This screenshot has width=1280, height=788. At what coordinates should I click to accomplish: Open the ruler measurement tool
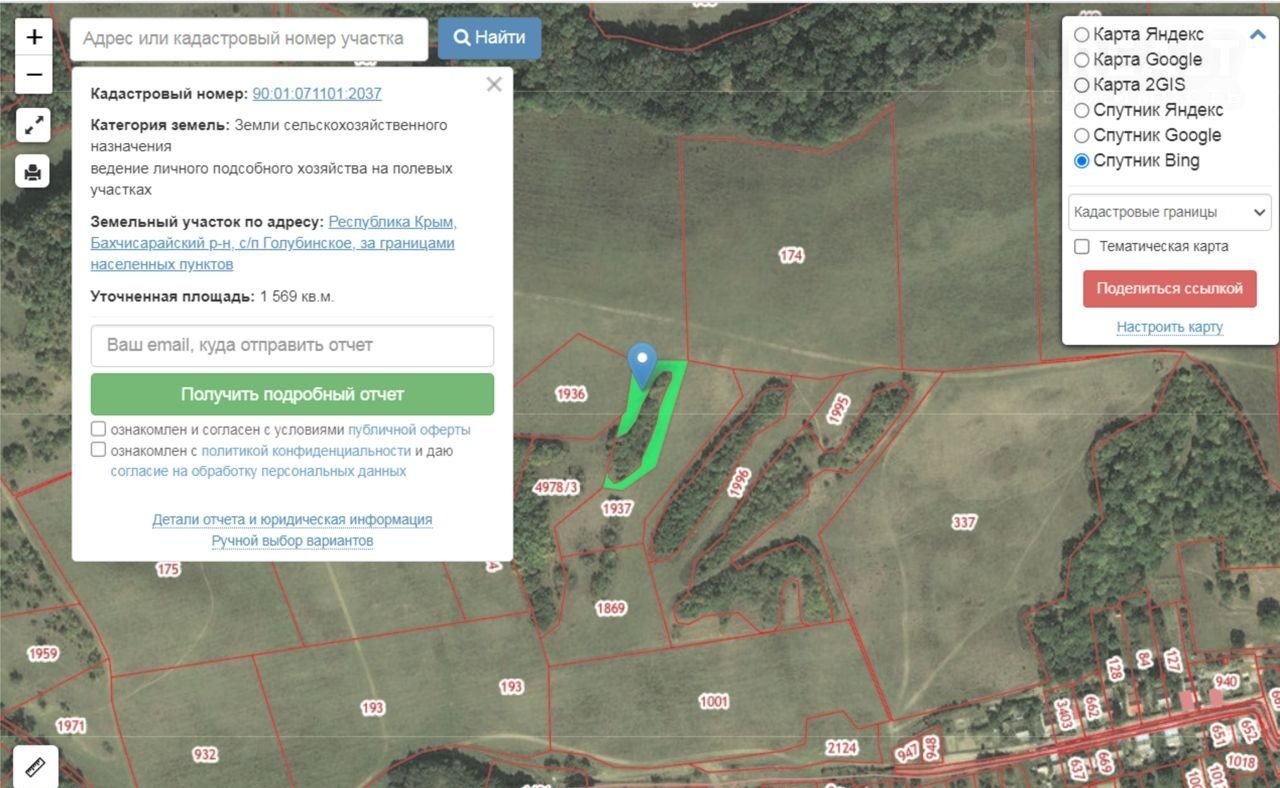point(35,767)
